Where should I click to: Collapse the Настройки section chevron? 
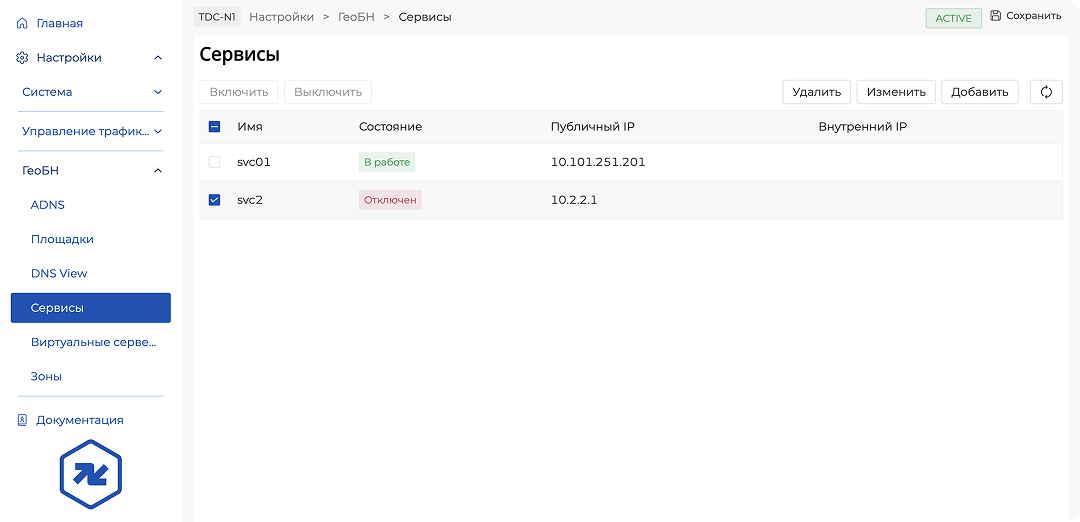tap(158, 58)
